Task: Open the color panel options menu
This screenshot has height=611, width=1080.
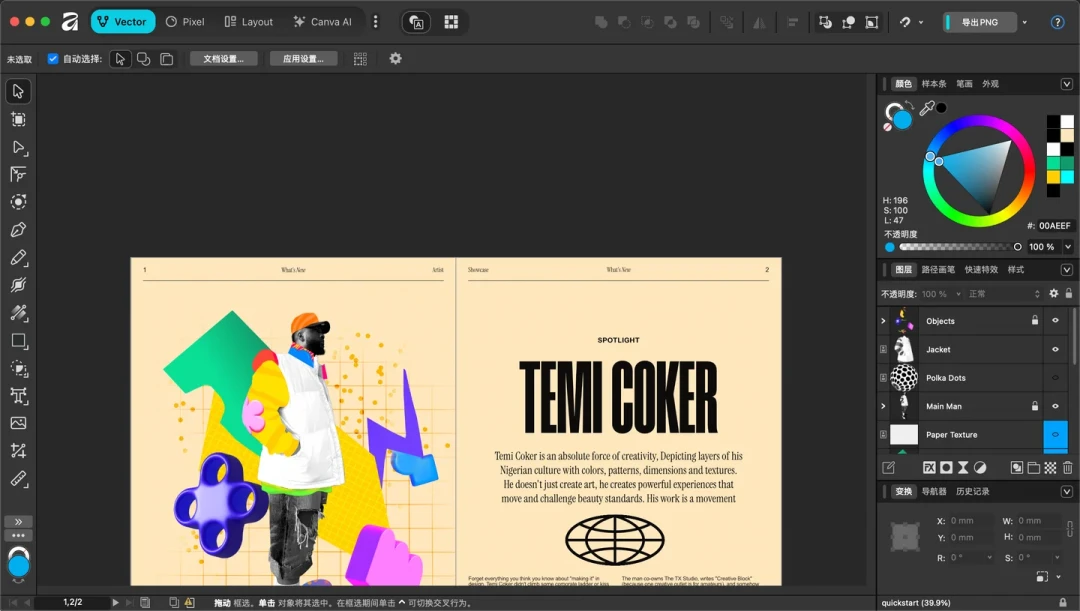Action: coord(1066,84)
